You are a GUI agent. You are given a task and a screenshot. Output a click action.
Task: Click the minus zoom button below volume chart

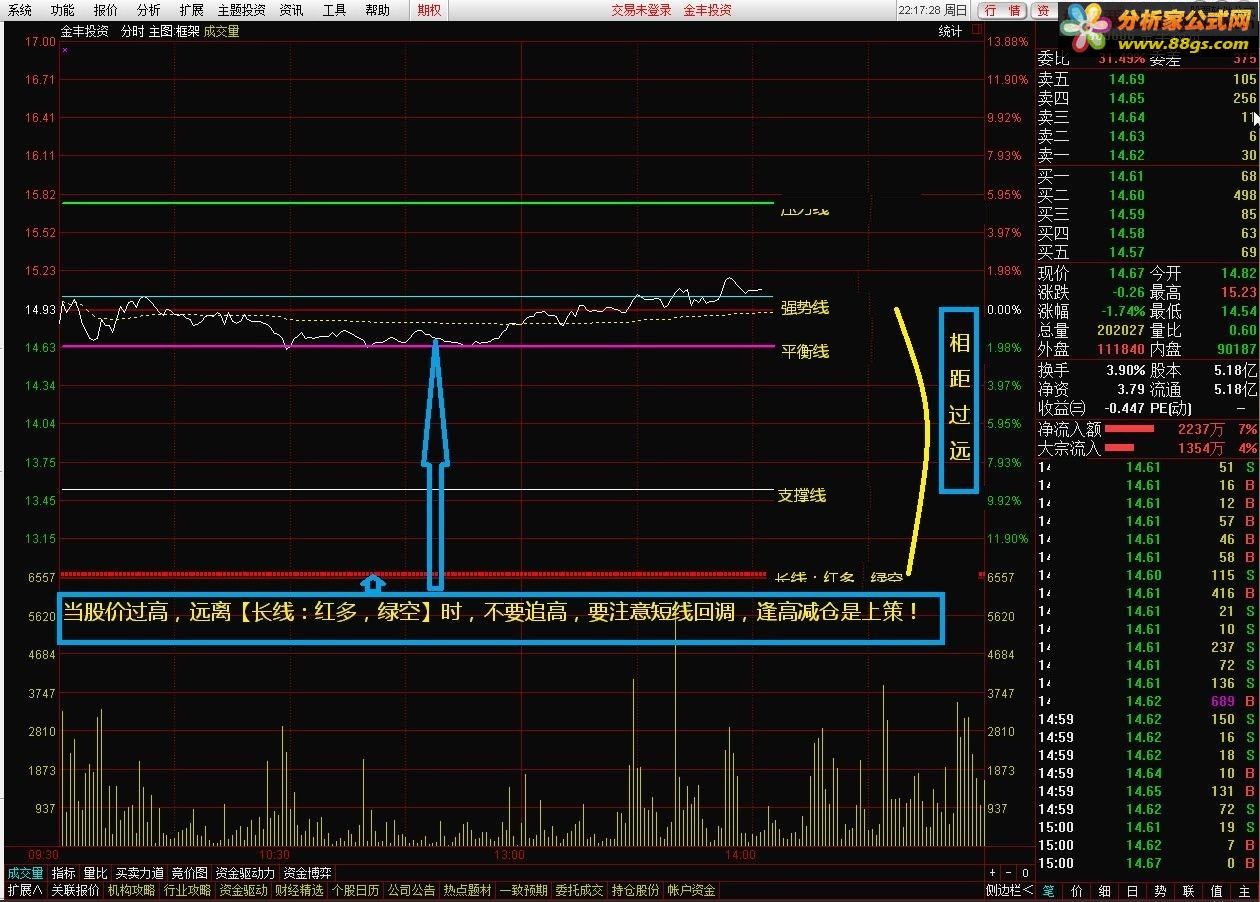(x=1010, y=873)
